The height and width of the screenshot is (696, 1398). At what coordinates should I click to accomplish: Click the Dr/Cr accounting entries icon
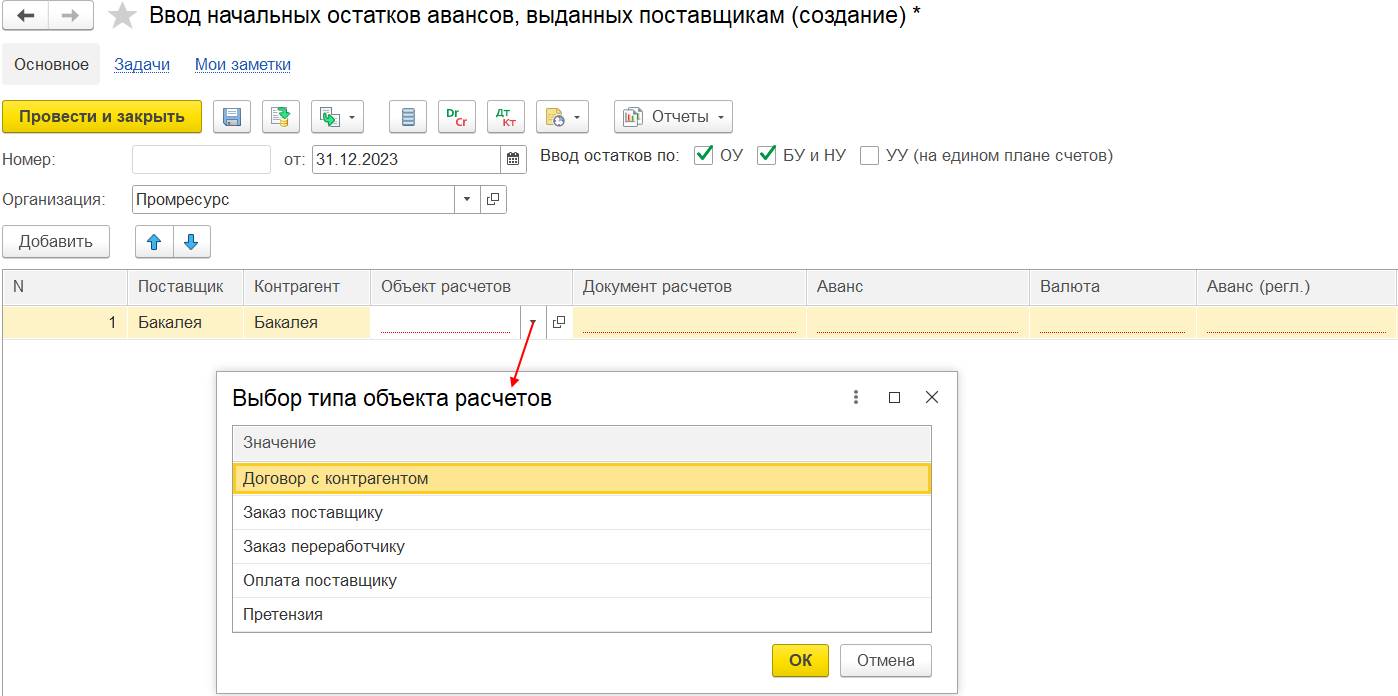456,117
